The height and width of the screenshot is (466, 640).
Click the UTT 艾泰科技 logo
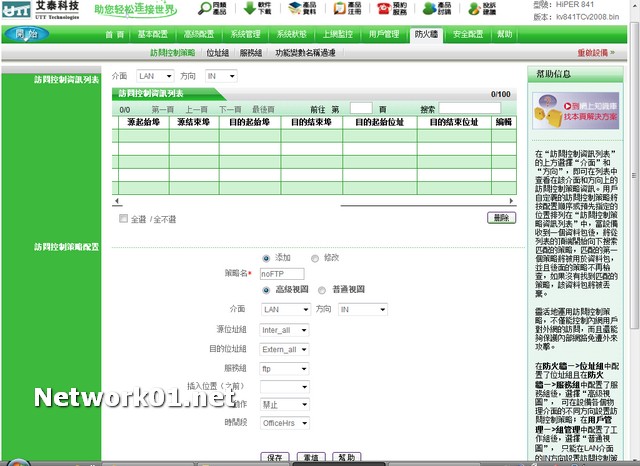41,10
